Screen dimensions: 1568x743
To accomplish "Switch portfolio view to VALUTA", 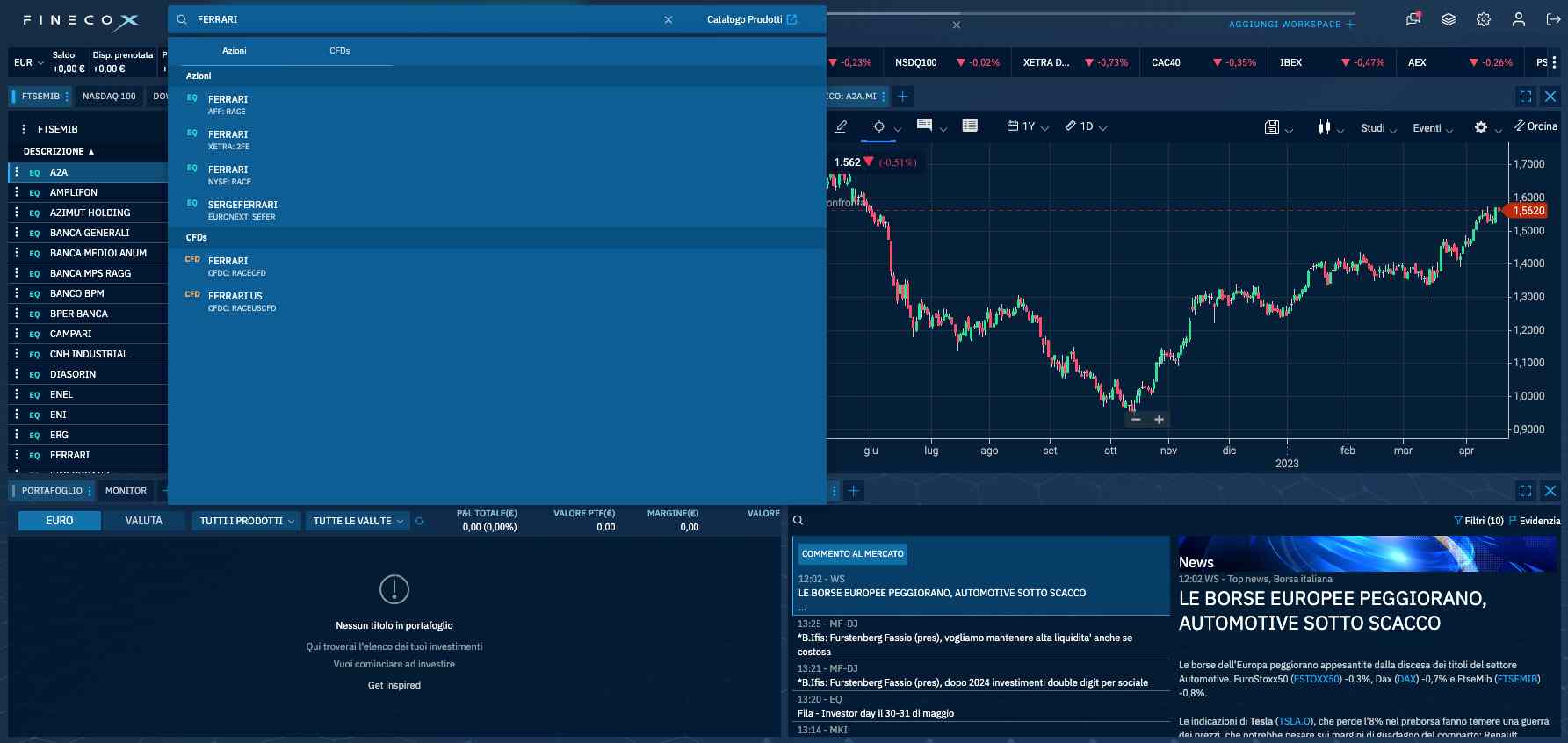I will (x=143, y=521).
